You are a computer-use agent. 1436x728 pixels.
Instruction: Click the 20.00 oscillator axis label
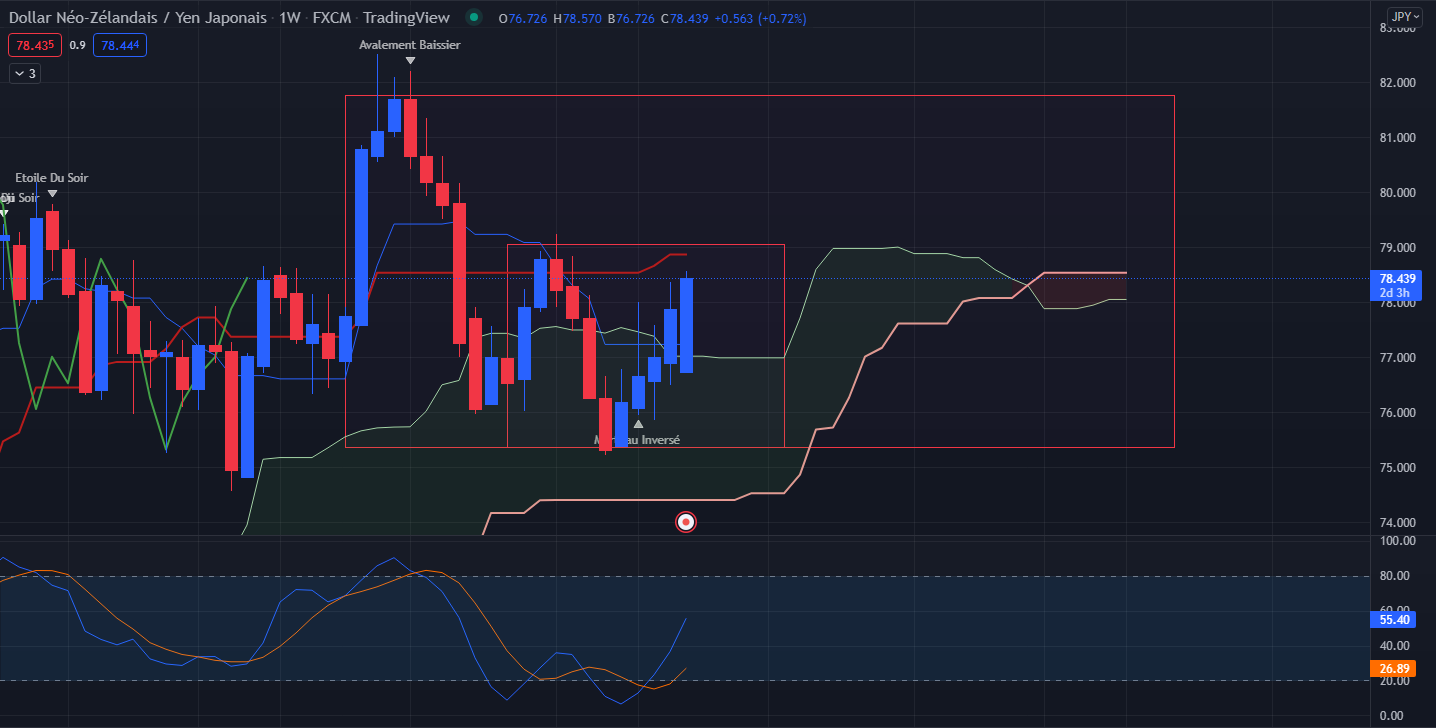(x=1394, y=681)
